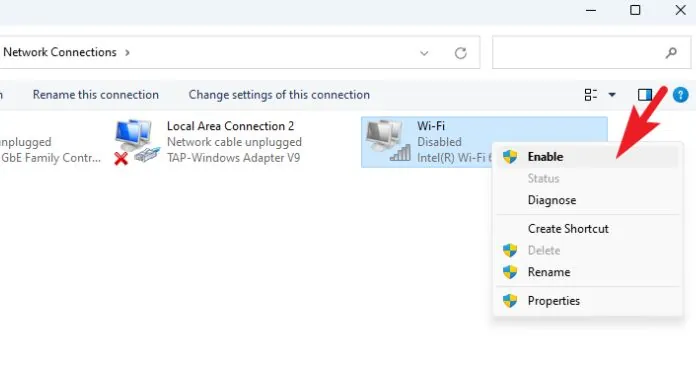Open Help with the blue question mark
This screenshot has width=696, height=391.
680,95
